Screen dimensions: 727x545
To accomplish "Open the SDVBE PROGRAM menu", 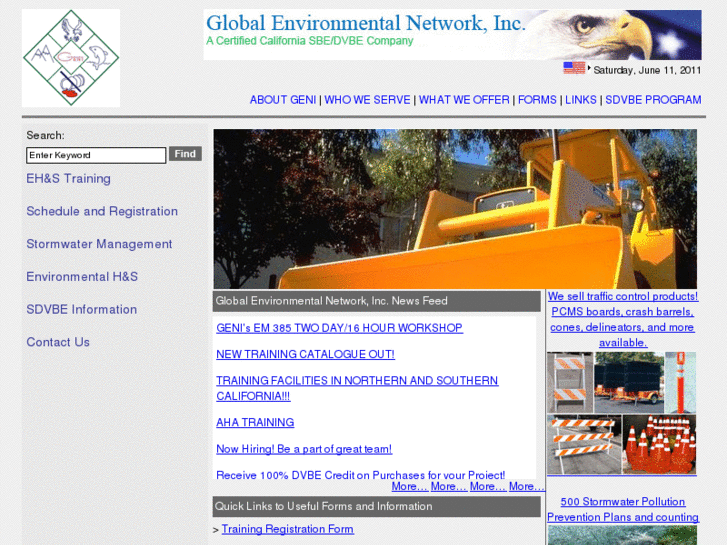I will (x=653, y=100).
